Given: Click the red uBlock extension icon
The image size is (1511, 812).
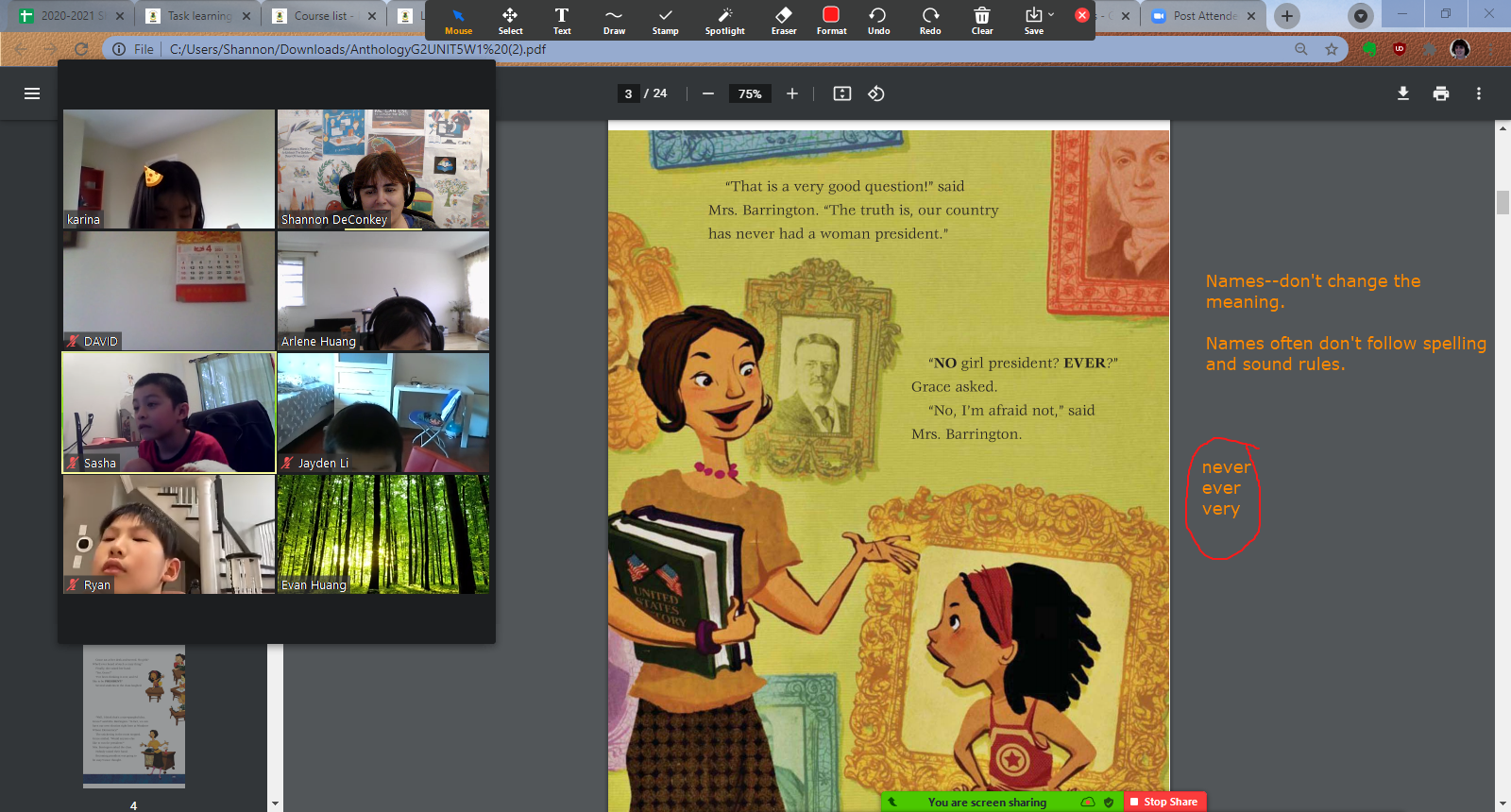Looking at the screenshot, I should tap(1400, 49).
